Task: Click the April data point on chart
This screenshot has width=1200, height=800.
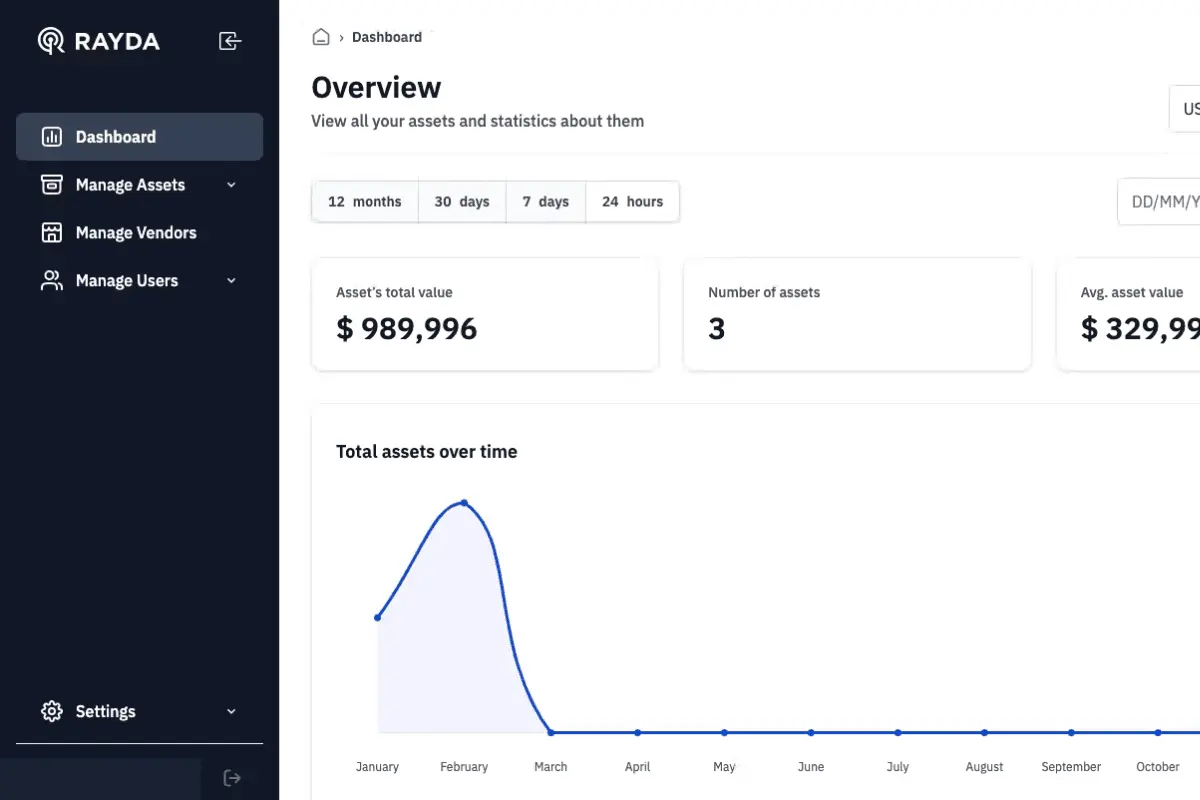Action: [637, 733]
